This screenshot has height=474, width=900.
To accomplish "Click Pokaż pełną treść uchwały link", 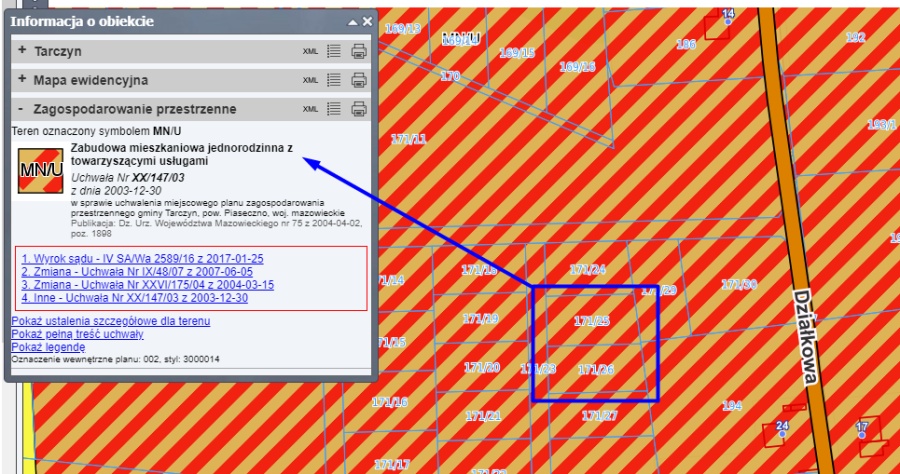I will point(76,333).
